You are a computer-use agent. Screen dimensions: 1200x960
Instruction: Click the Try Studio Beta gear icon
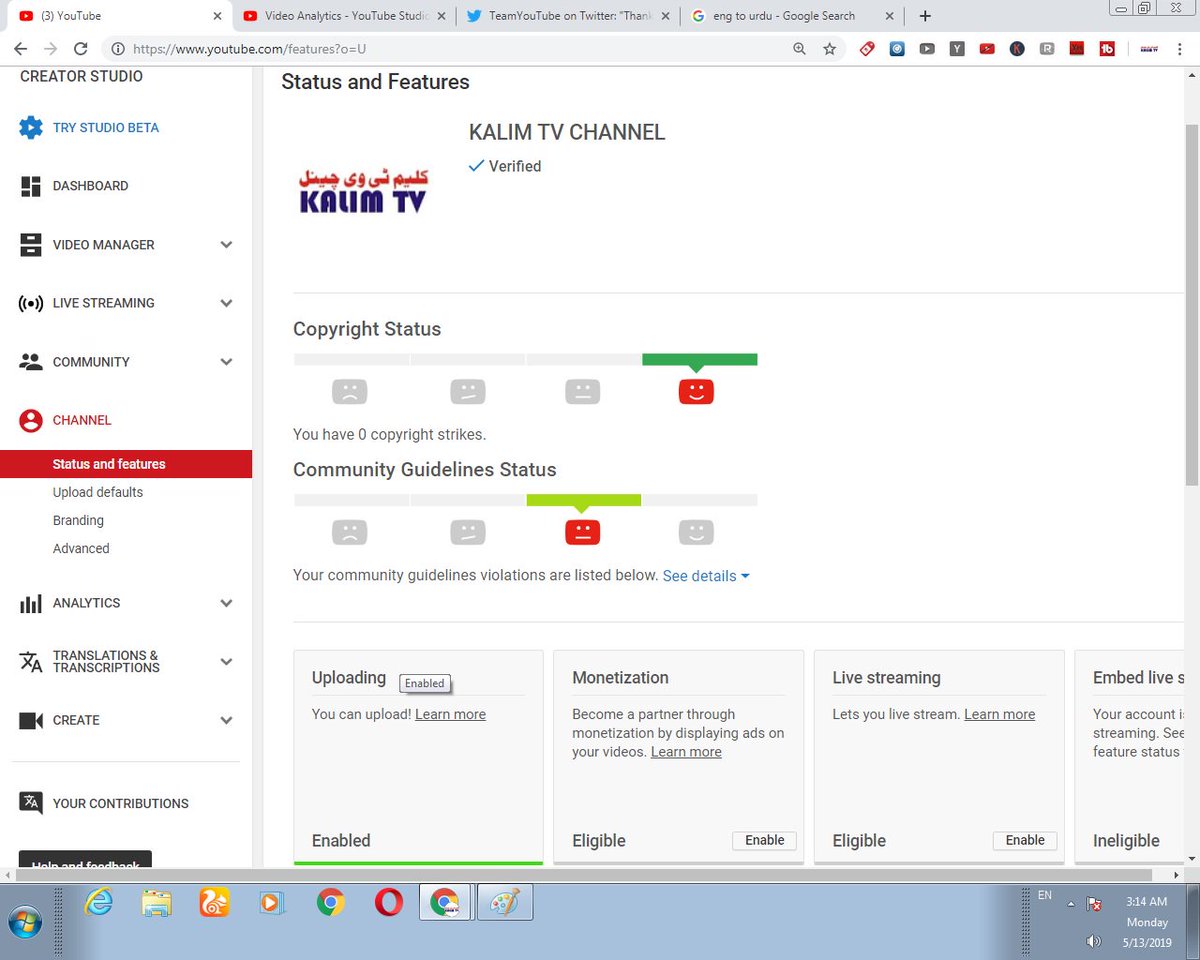coord(31,128)
